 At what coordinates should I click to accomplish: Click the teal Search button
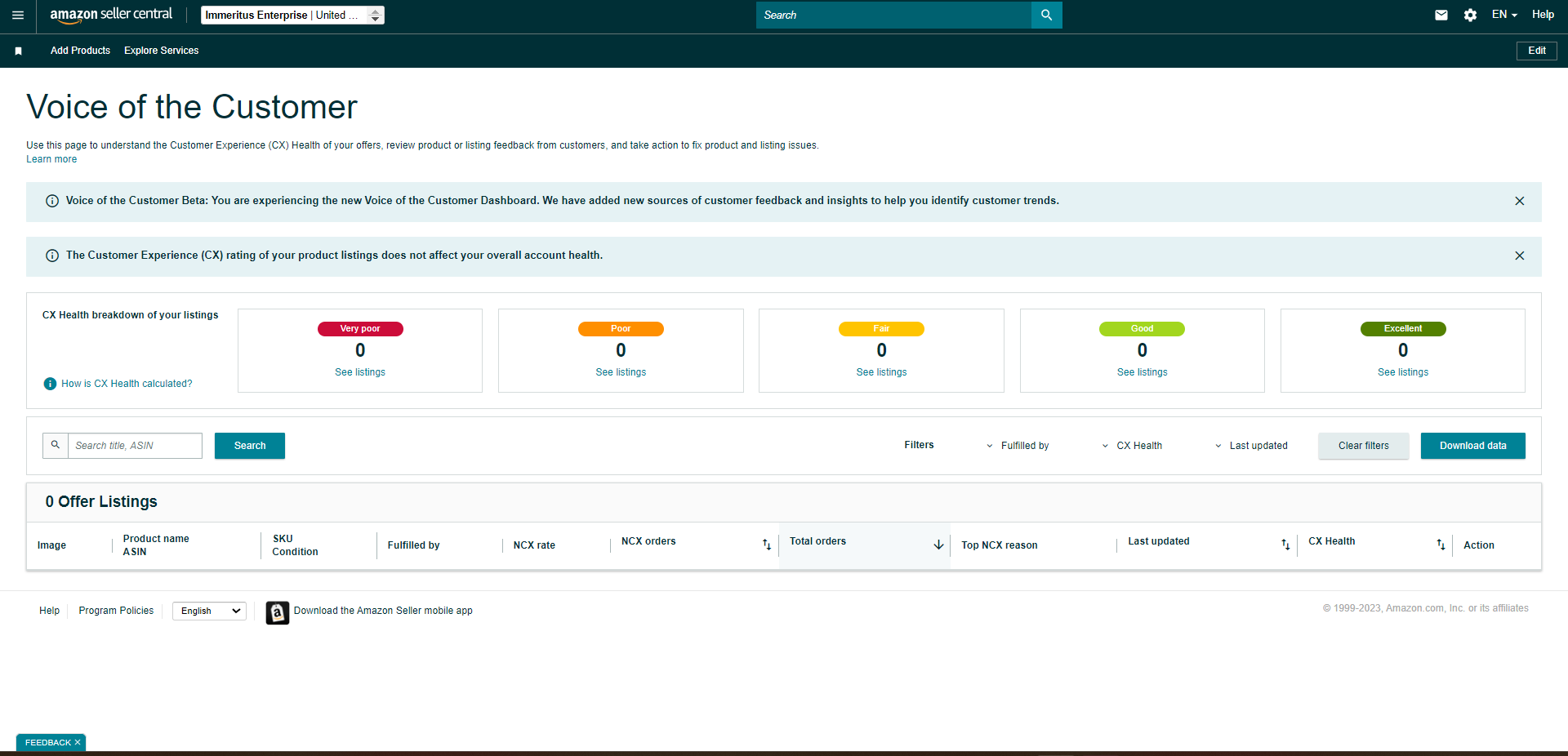point(250,446)
